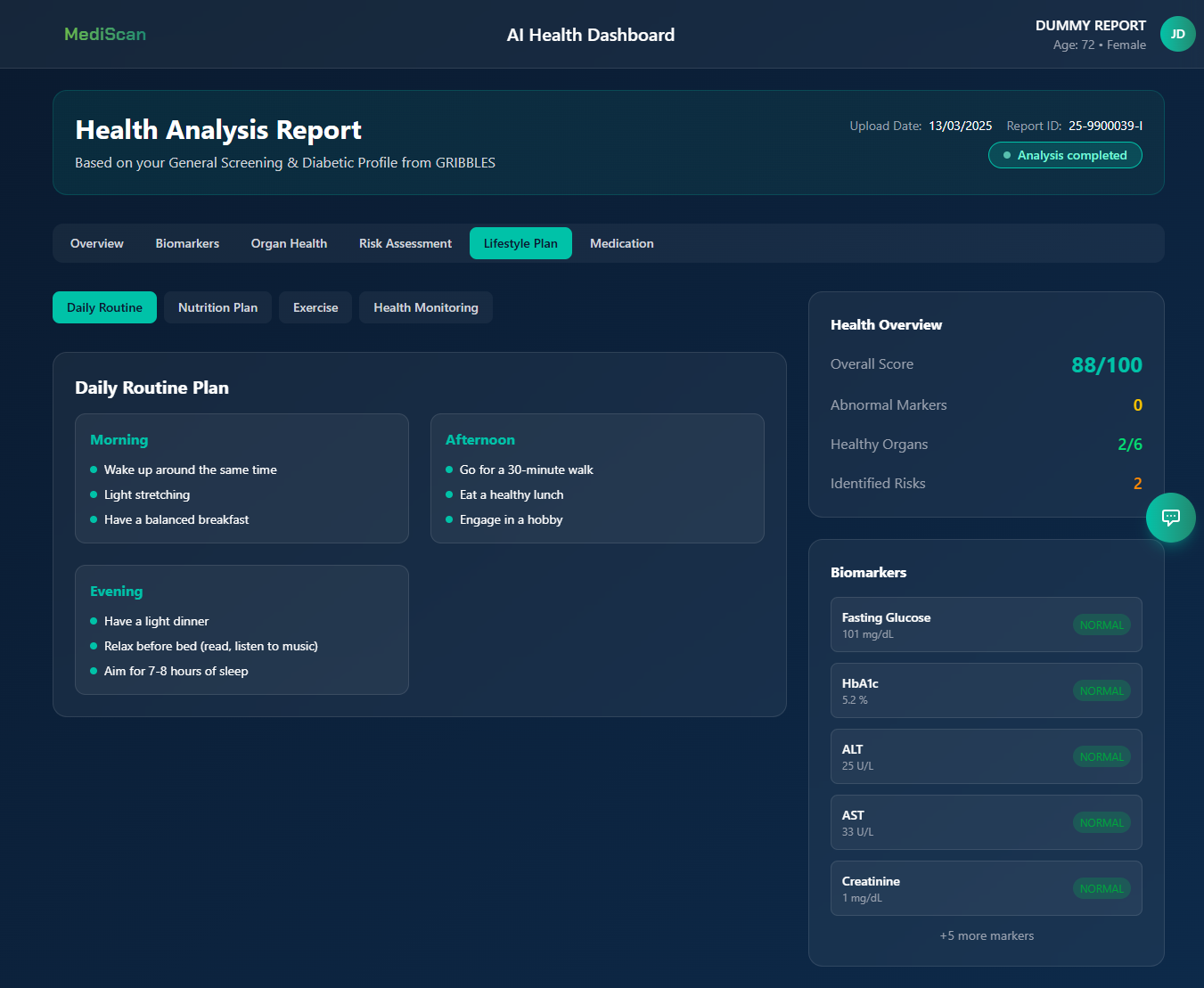1204x988 pixels.
Task: Click the Morning routine card
Action: pyautogui.click(x=242, y=478)
